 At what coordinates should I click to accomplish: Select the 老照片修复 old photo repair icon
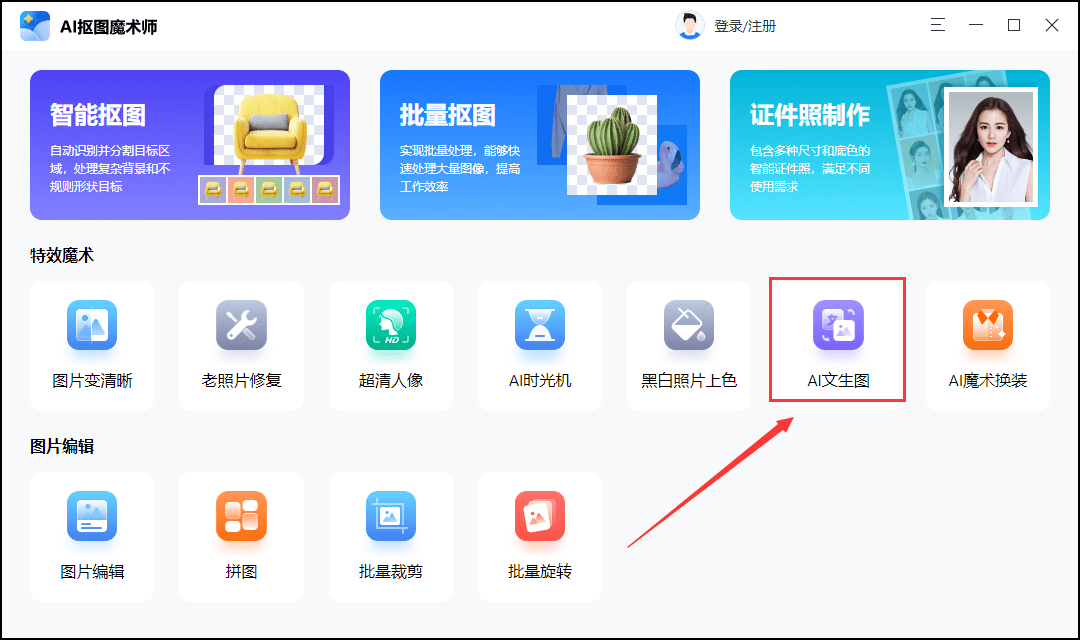coord(241,326)
